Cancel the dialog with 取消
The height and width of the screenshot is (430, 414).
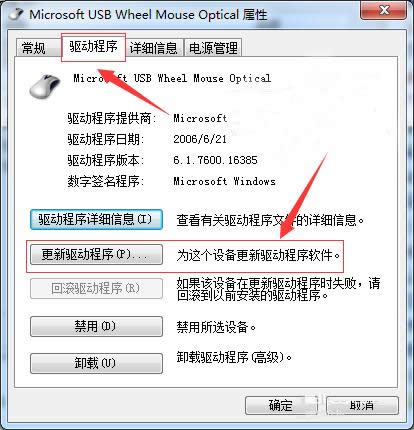point(362,406)
